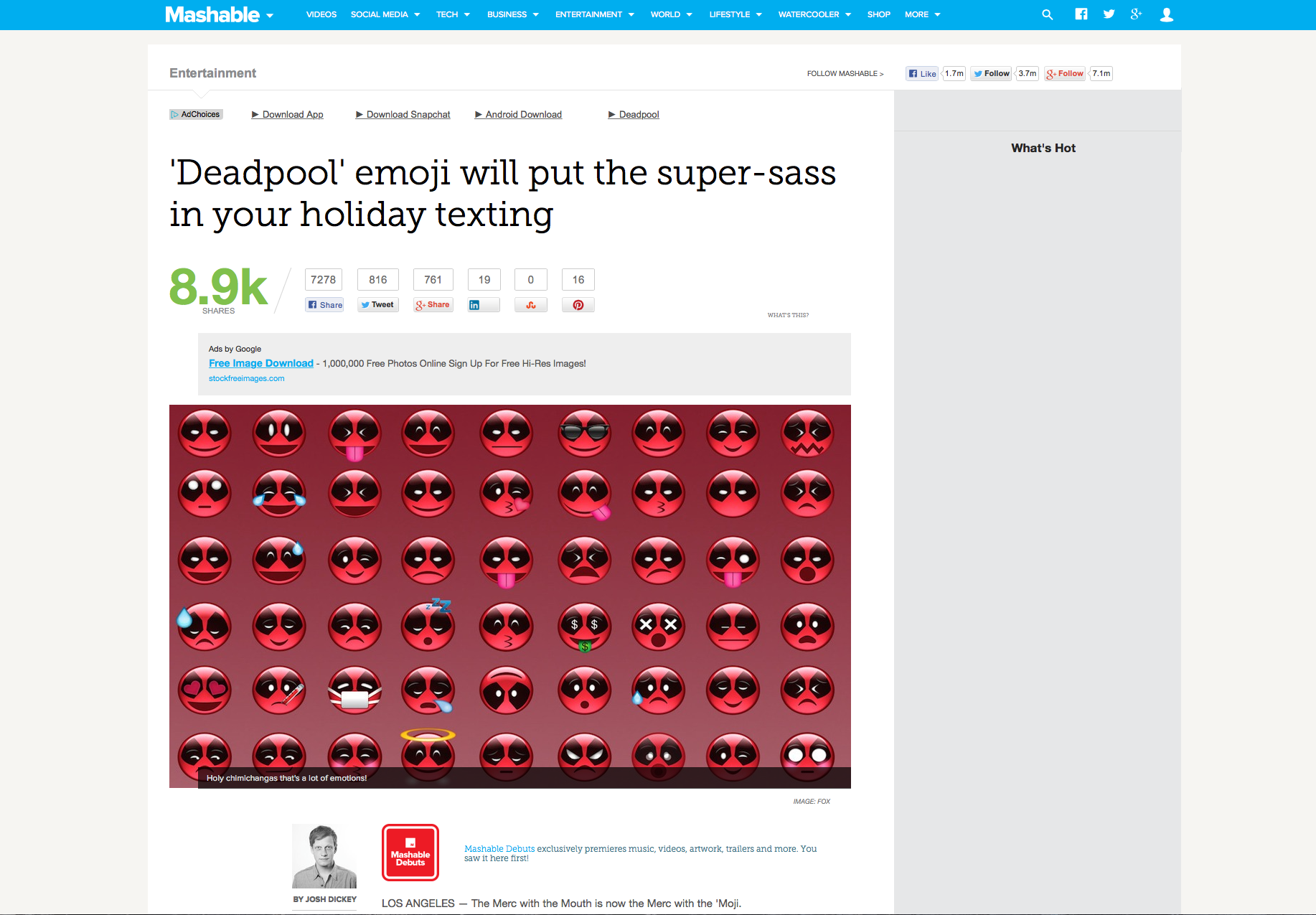Viewport: 1316px width, 915px height.
Task: Click the LinkedIn share count 19
Action: (x=484, y=280)
